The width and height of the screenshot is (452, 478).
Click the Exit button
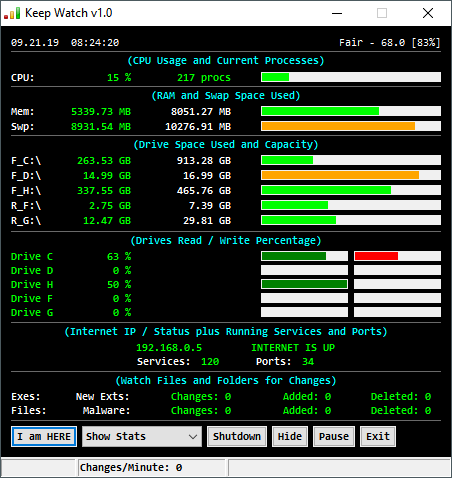[378, 436]
